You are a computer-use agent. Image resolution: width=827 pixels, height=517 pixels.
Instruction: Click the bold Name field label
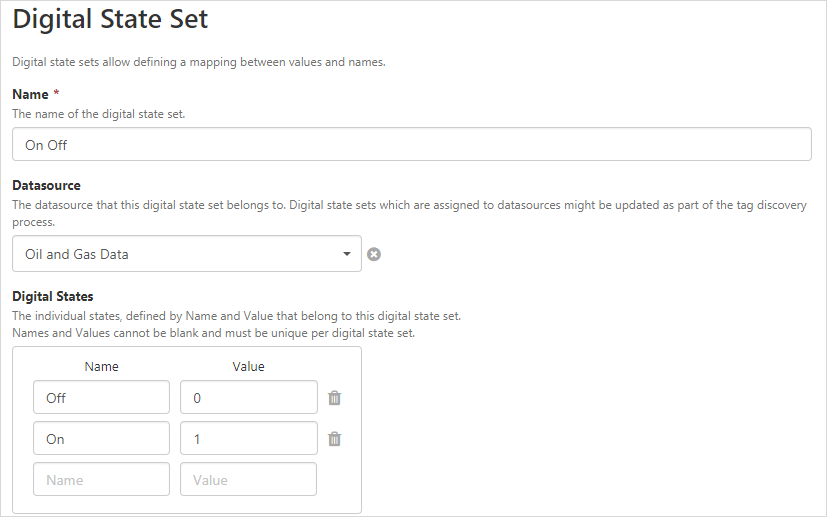30,94
